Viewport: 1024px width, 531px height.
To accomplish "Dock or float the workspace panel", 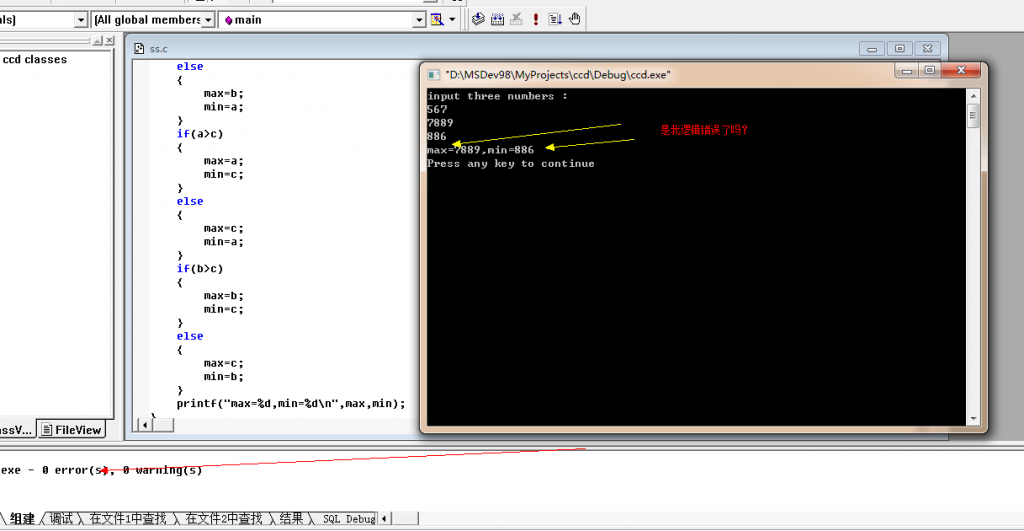I will click(x=97, y=40).
